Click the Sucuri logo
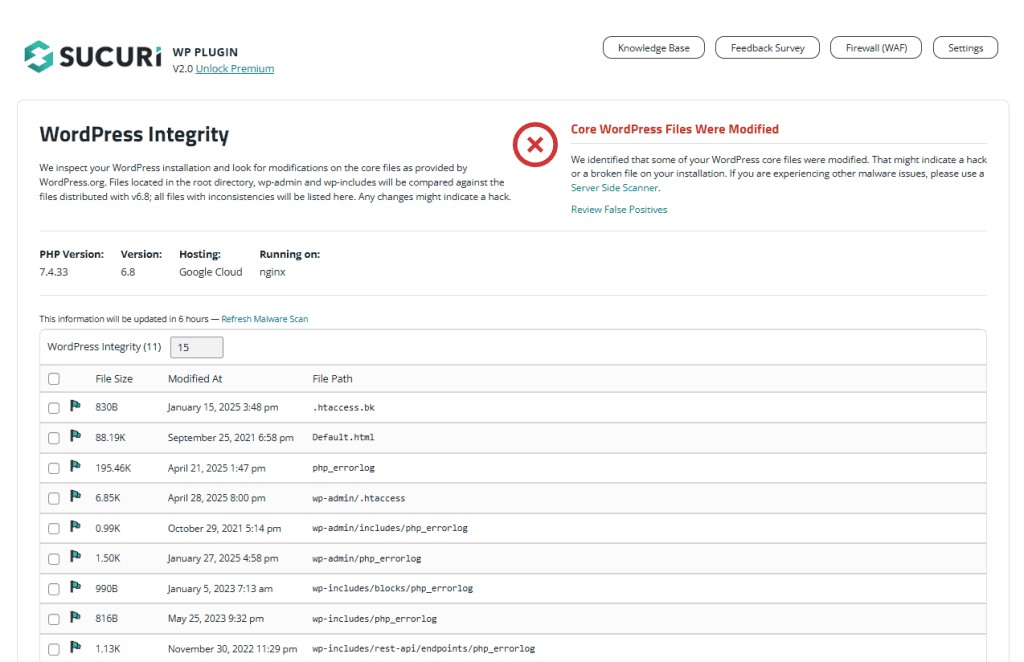The width and height of the screenshot is (1024, 662). point(93,57)
